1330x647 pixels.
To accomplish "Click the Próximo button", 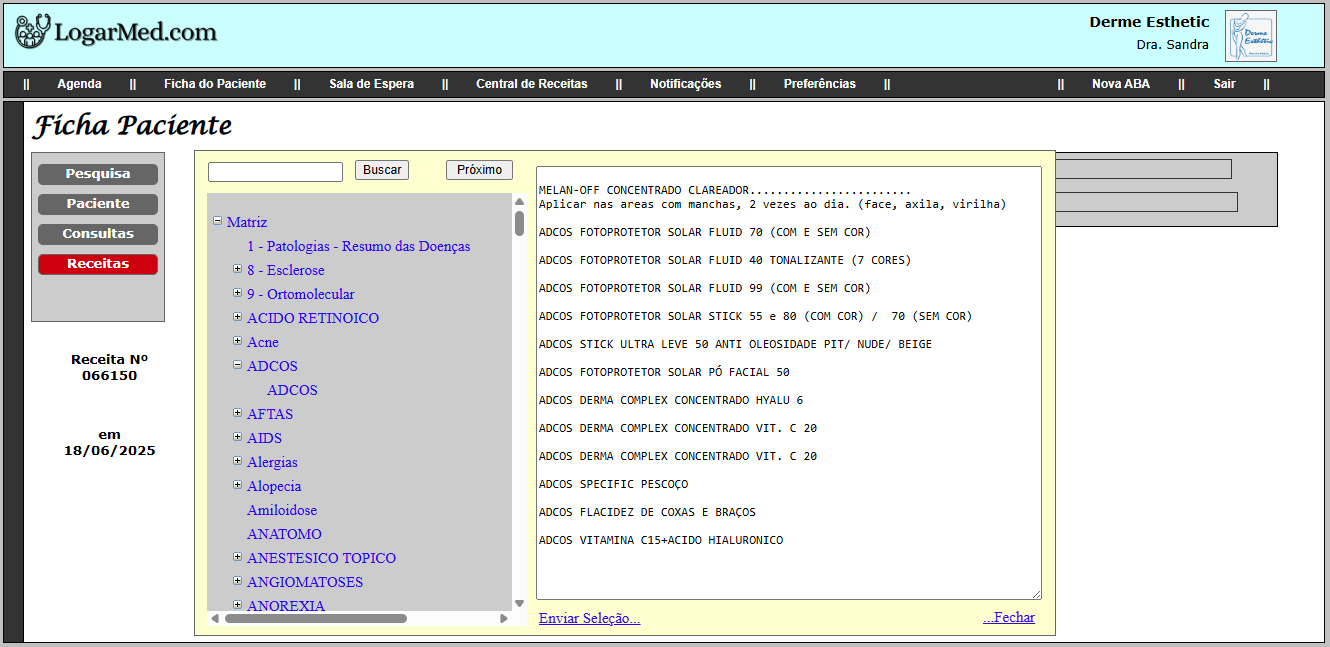I will [x=480, y=170].
